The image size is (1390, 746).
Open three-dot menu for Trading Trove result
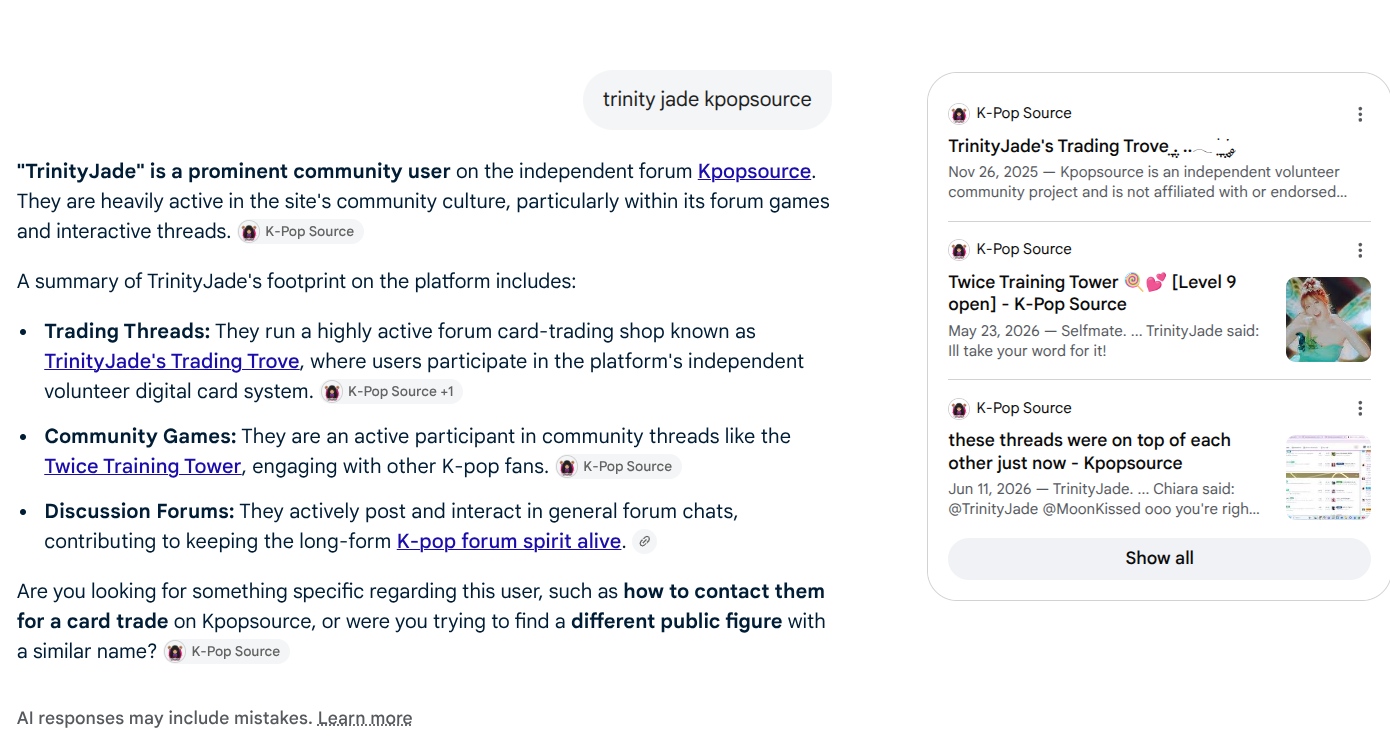tap(1360, 114)
